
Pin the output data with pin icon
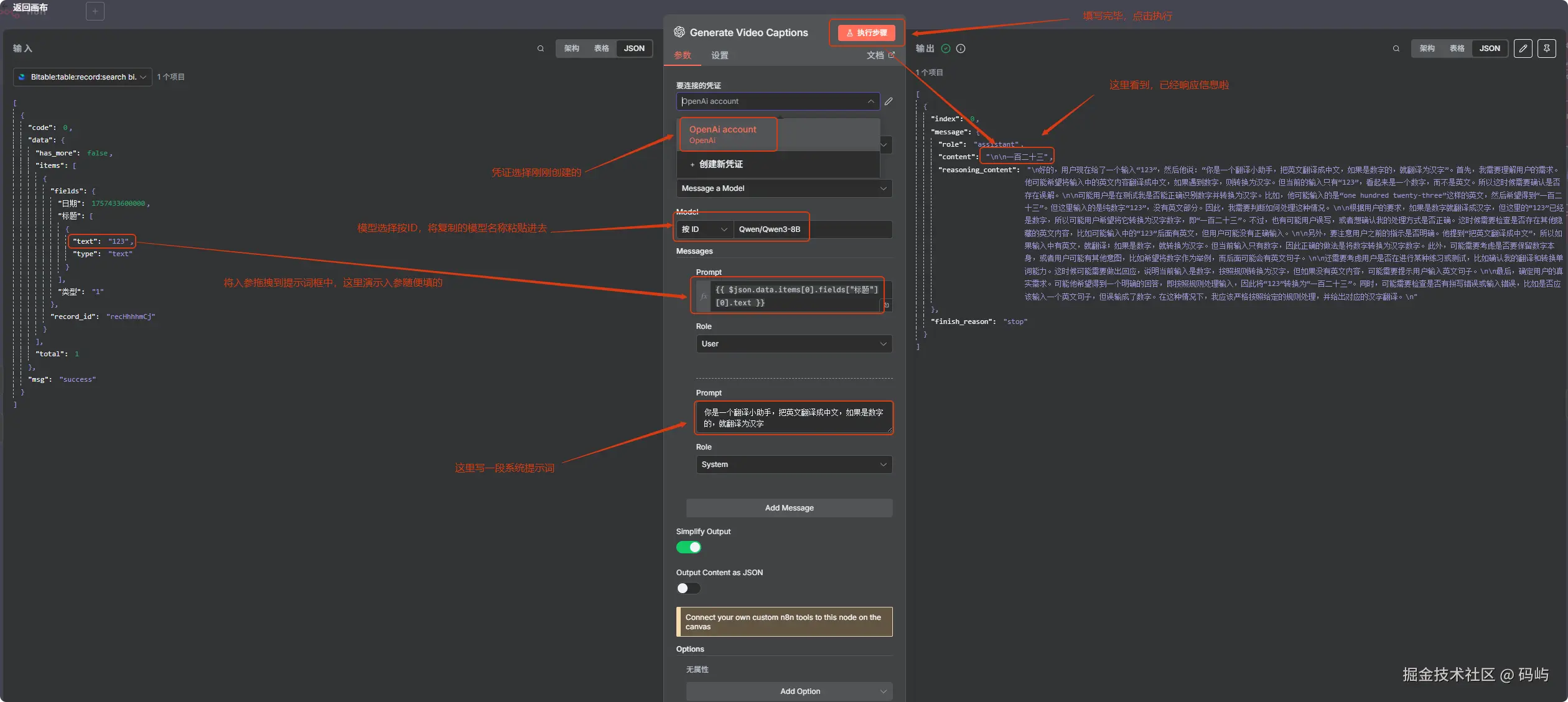coord(1546,48)
